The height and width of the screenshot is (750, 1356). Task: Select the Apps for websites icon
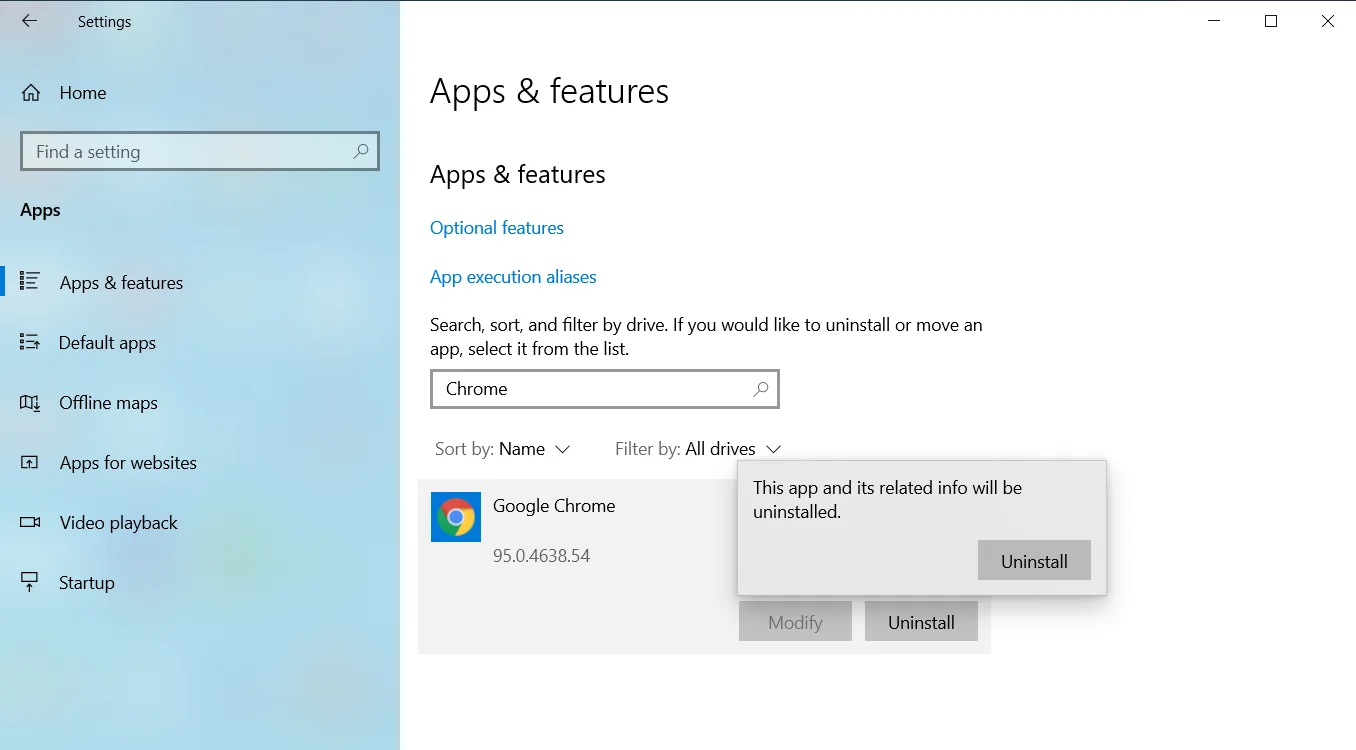click(x=29, y=462)
